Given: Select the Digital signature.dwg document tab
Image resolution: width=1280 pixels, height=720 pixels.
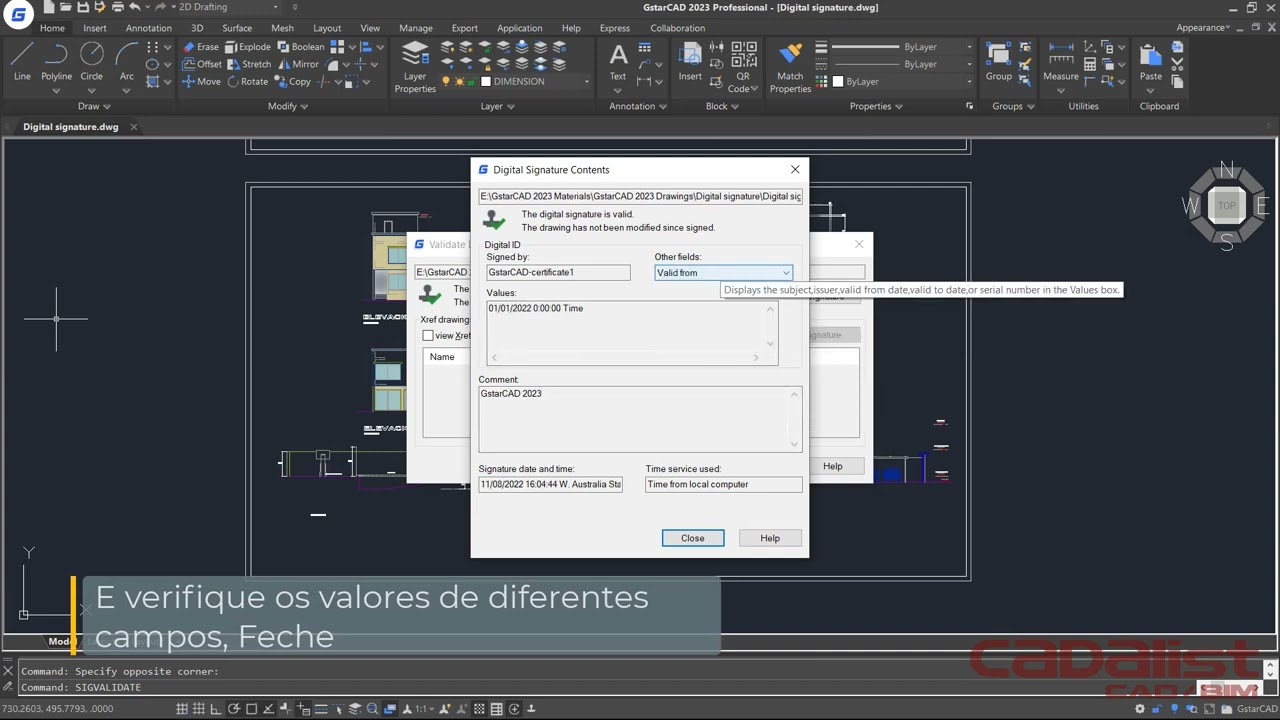Looking at the screenshot, I should [71, 127].
